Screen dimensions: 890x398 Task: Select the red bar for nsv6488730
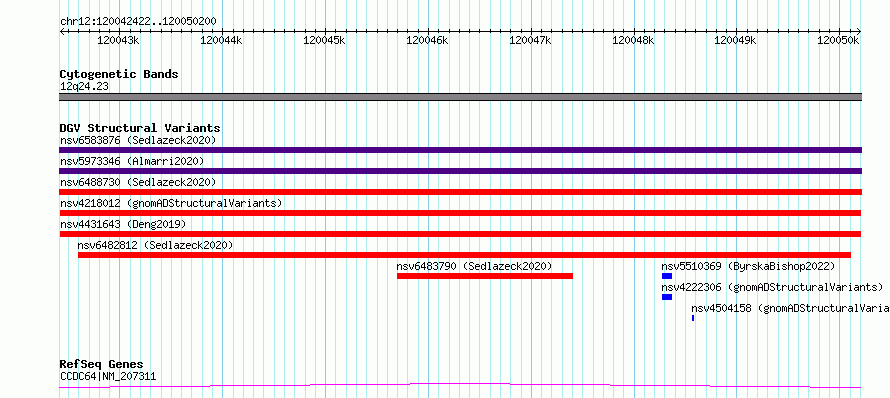pyautogui.click(x=460, y=192)
